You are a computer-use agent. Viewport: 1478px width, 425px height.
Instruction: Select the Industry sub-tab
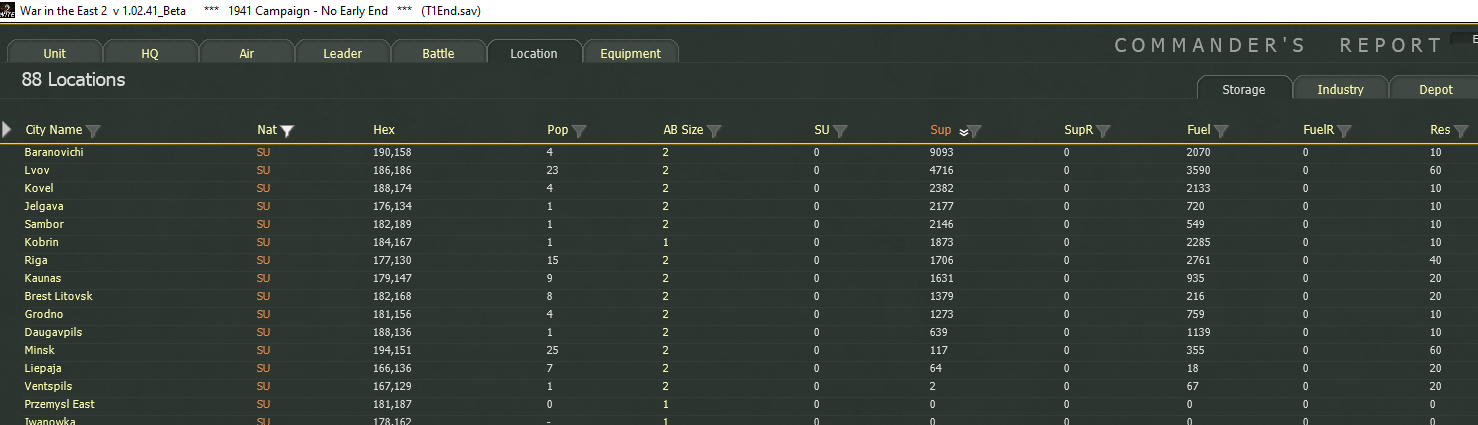click(1340, 89)
